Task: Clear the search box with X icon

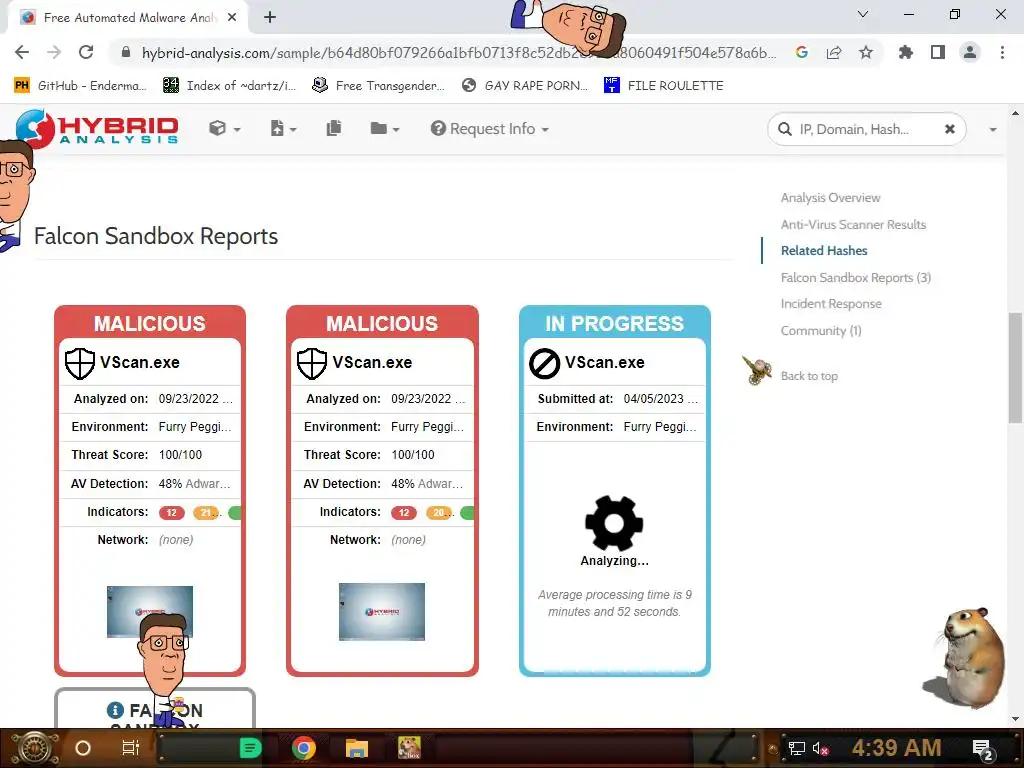Action: point(950,129)
